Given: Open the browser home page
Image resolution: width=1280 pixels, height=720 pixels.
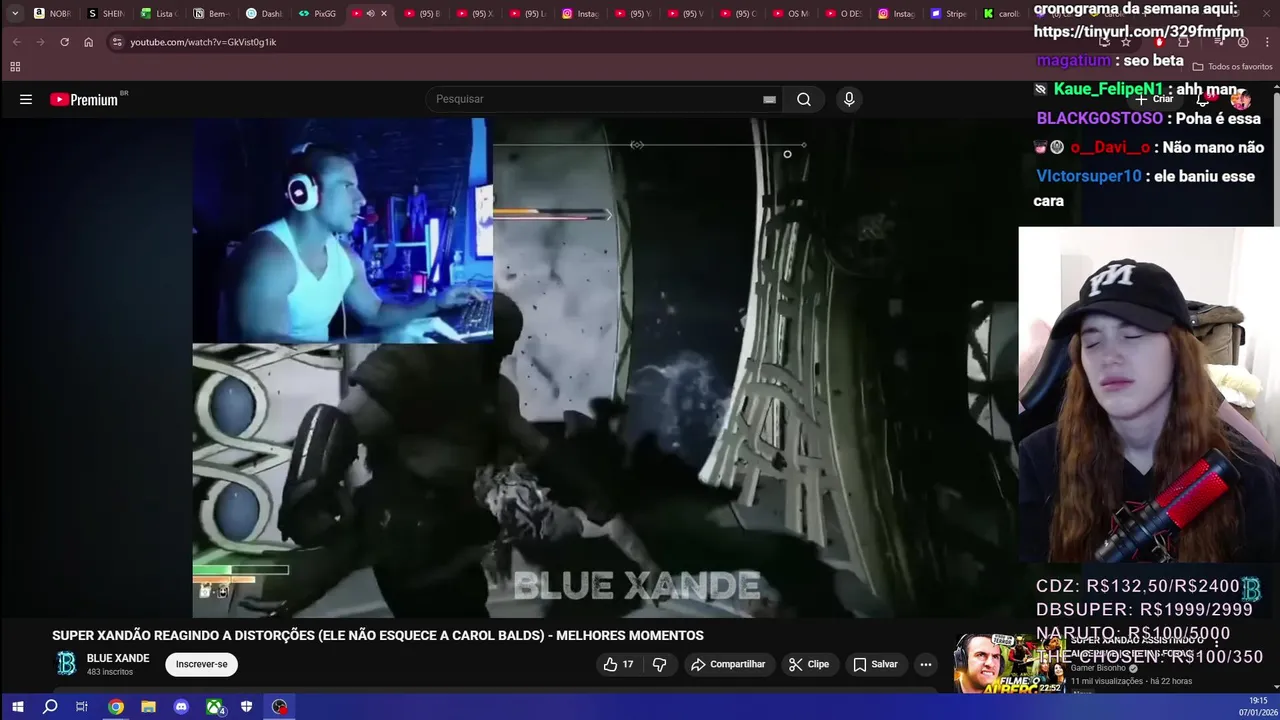Looking at the screenshot, I should coord(88,42).
